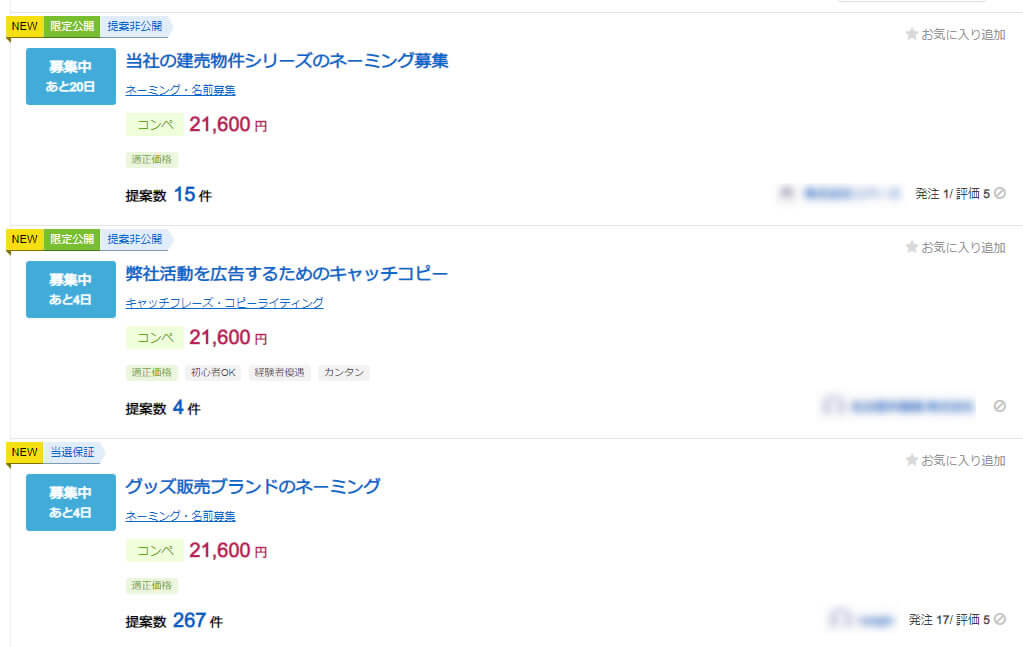Open the client avatar on the キャッチコピー listing
Viewport: 1023px width, 647px height.
[832, 406]
